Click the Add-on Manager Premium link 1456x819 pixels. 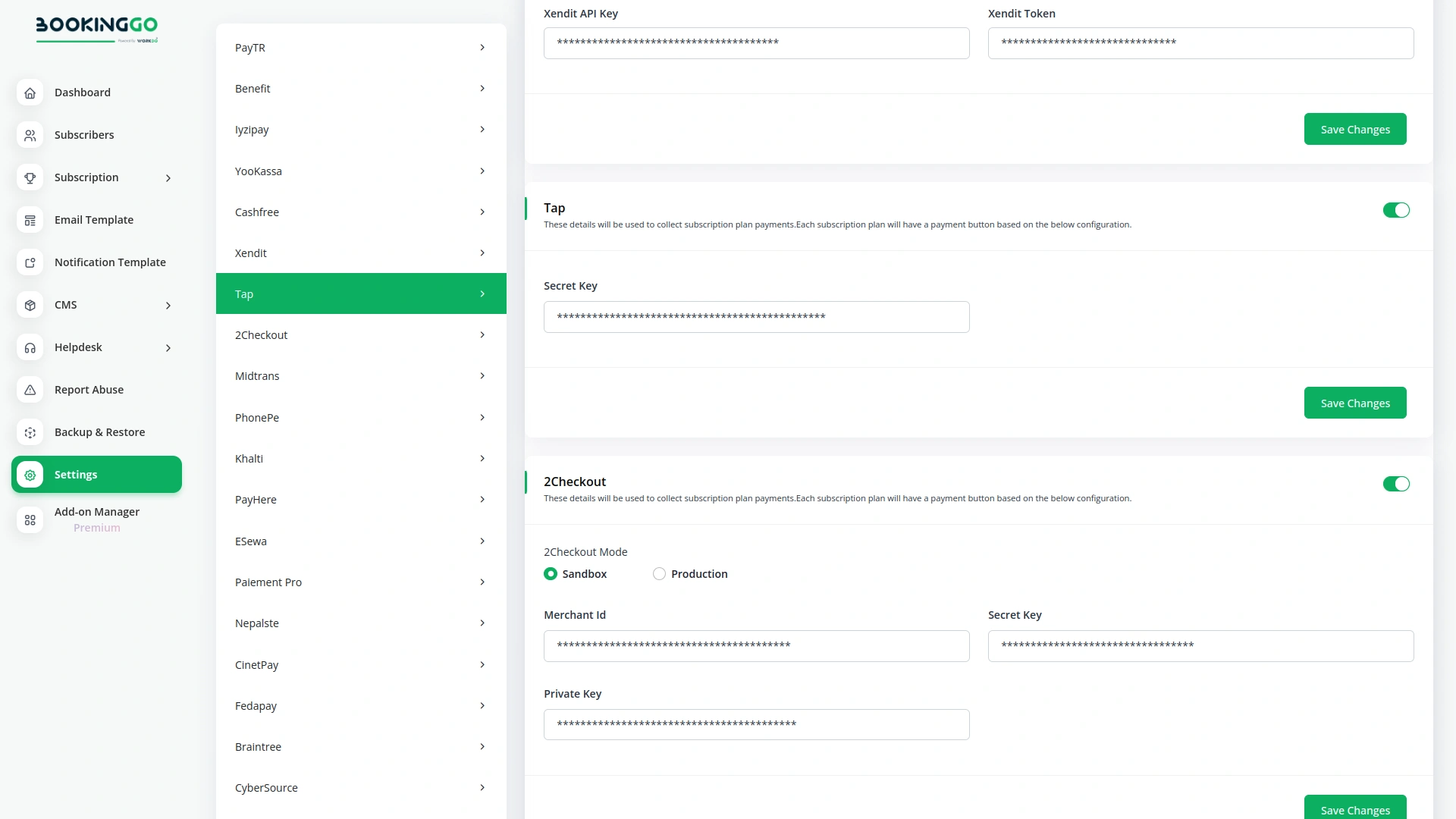tap(96, 519)
